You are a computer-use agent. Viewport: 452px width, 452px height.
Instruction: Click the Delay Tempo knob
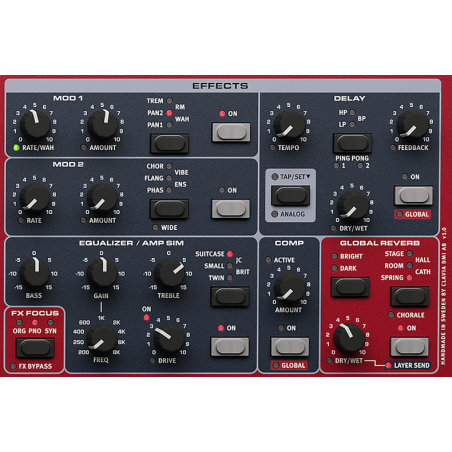(289, 125)
